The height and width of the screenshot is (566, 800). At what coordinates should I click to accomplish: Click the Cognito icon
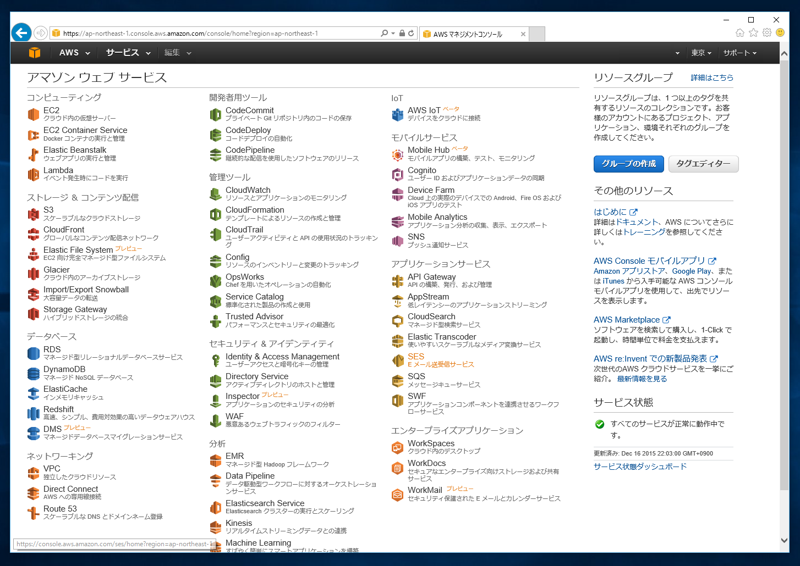(x=397, y=175)
